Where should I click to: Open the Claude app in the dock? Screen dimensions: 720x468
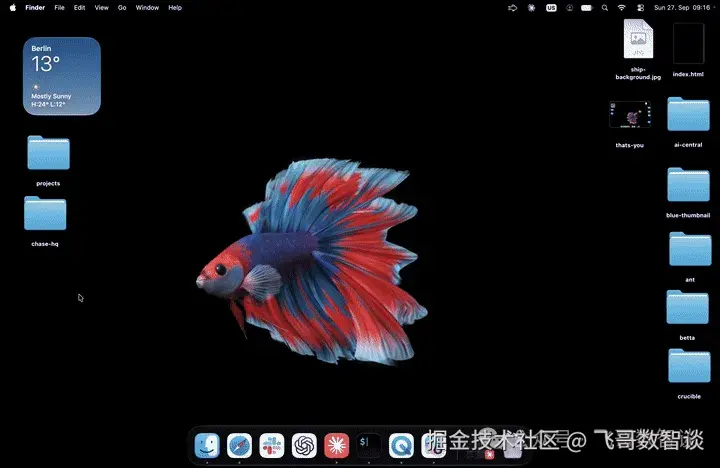tap(337, 445)
